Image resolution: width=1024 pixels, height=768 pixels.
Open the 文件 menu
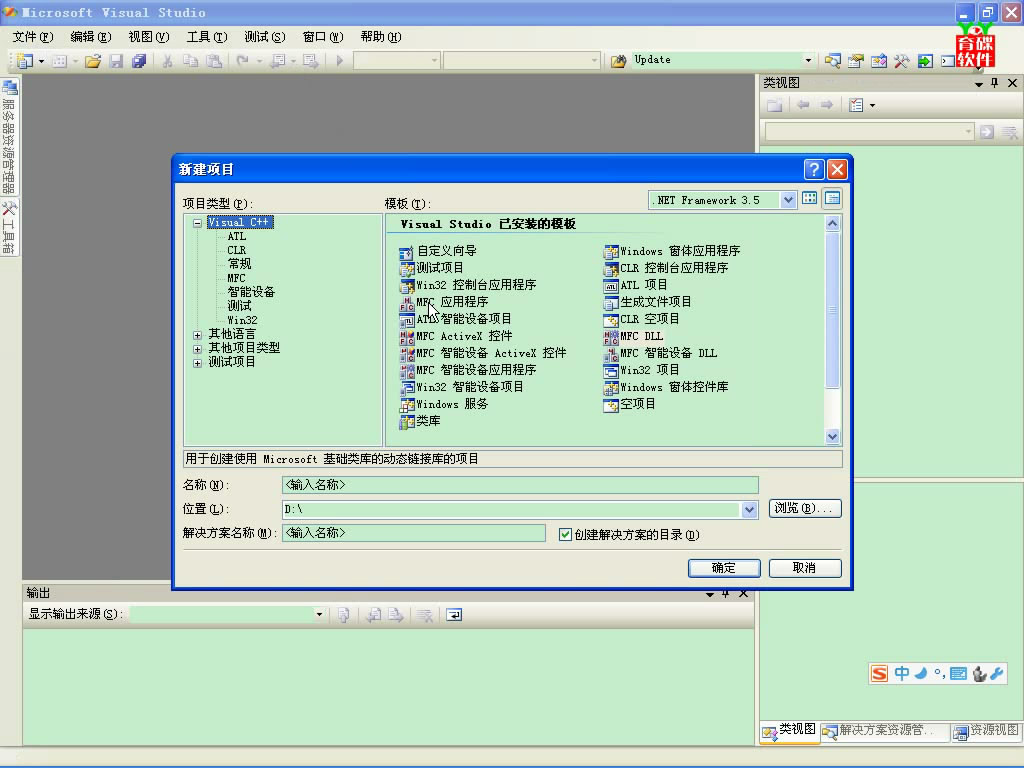(x=32, y=37)
